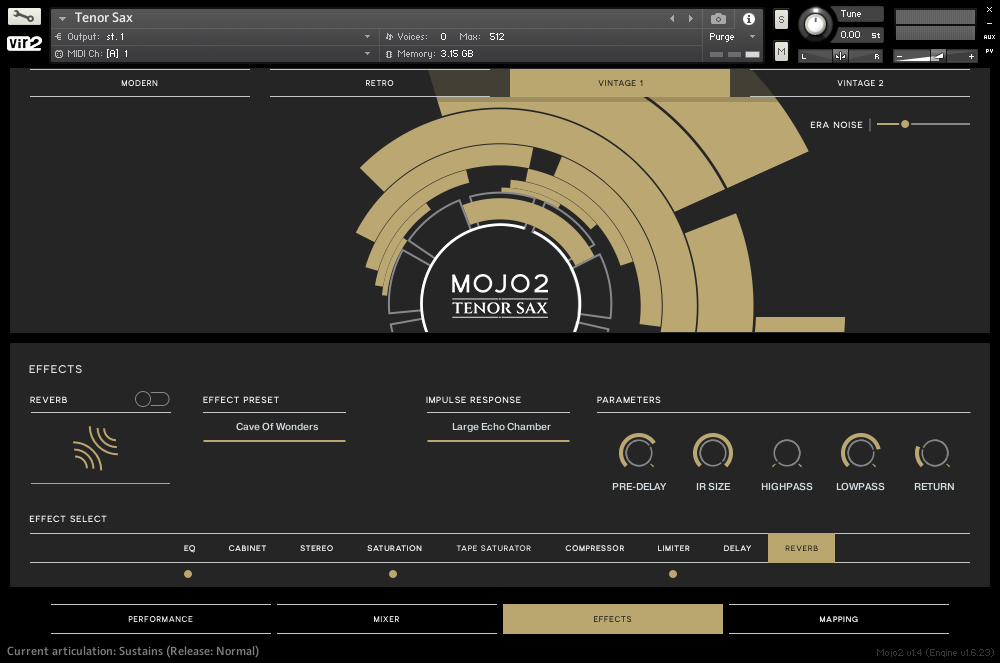1000x663 pixels.
Task: Open the MAPPING page
Action: point(839,619)
